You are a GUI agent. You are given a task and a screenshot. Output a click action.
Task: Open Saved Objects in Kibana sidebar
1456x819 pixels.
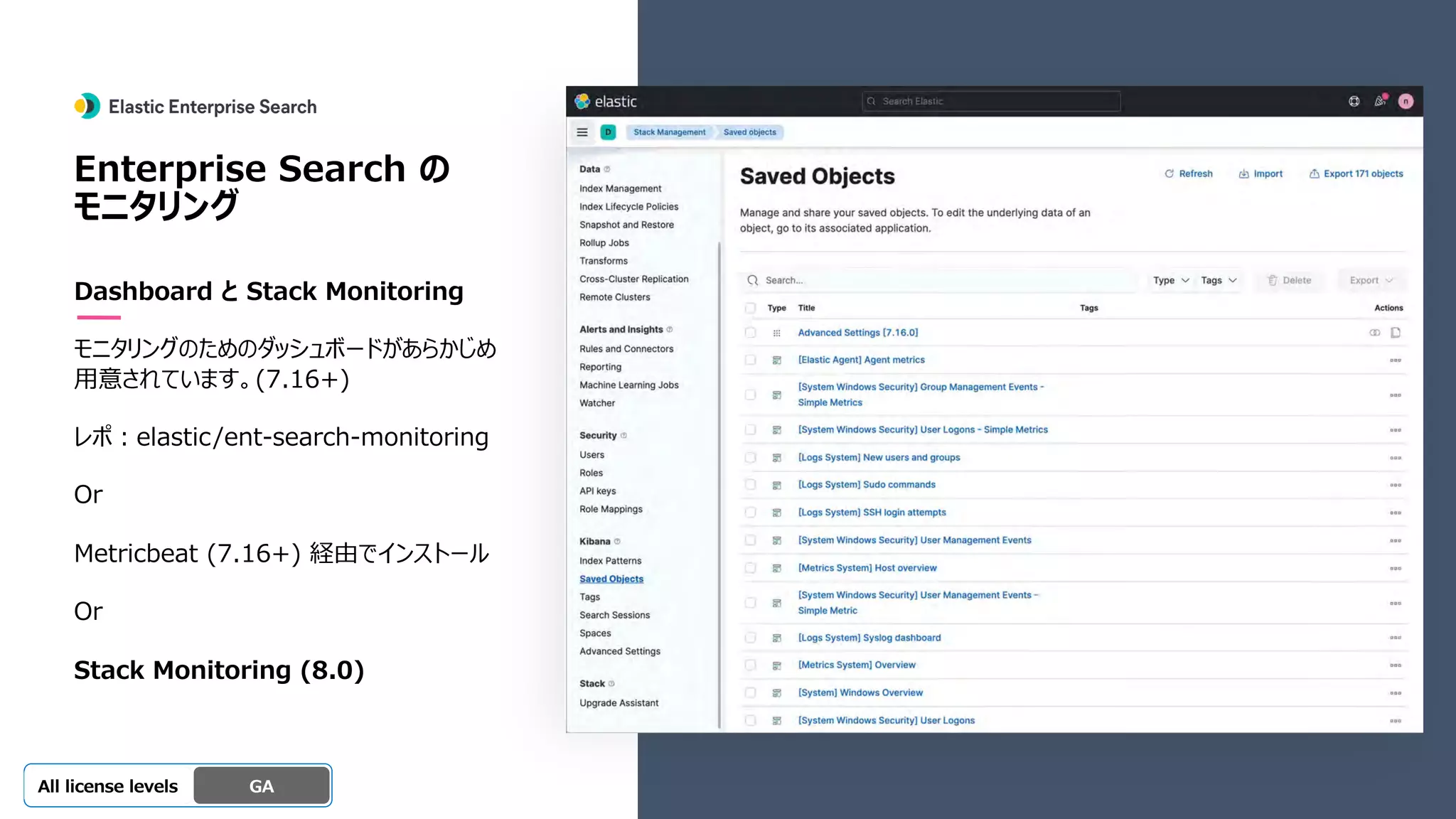click(611, 579)
